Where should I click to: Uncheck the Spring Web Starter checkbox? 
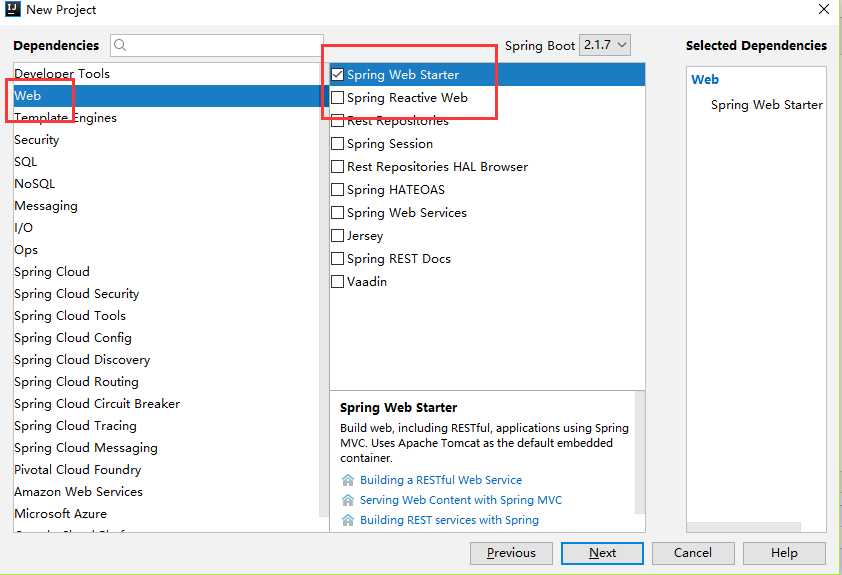point(337,75)
